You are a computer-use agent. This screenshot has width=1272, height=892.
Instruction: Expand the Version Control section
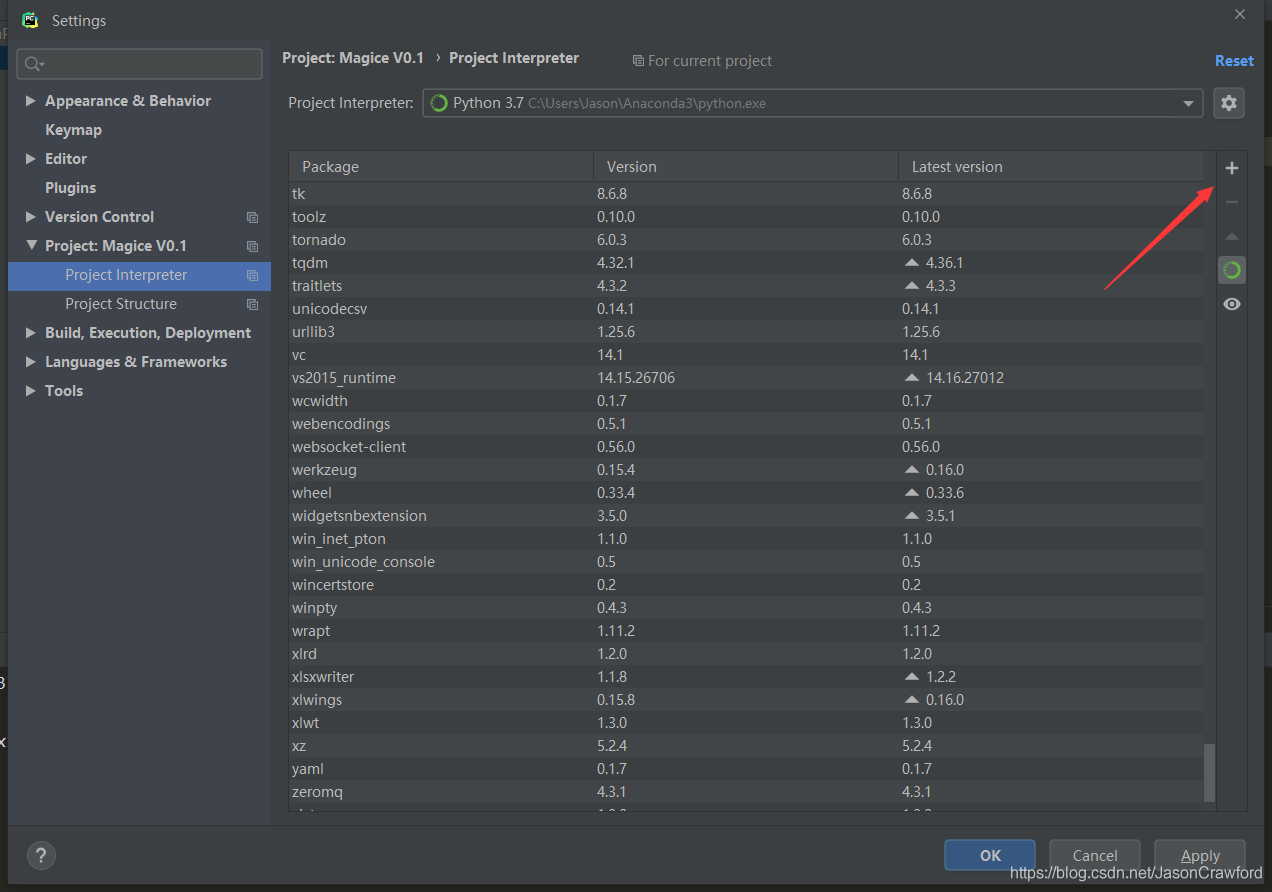click(30, 217)
